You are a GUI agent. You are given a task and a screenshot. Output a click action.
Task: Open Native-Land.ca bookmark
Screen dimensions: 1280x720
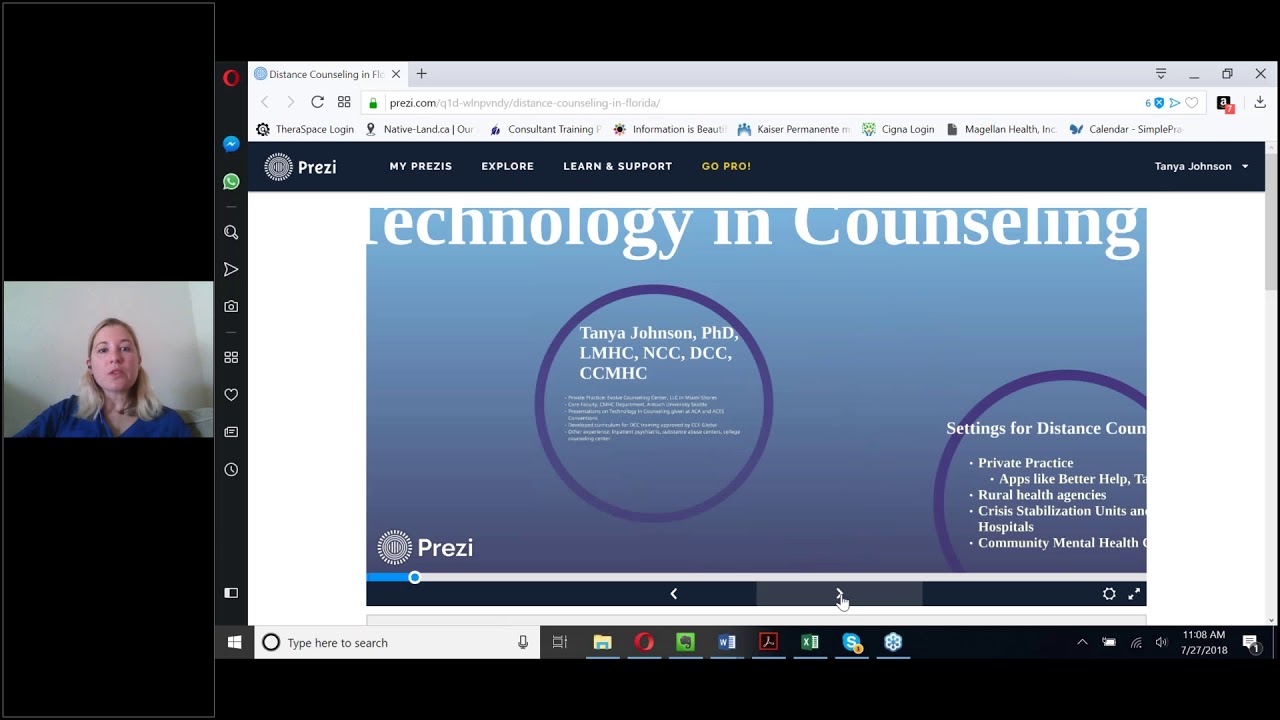tap(420, 129)
